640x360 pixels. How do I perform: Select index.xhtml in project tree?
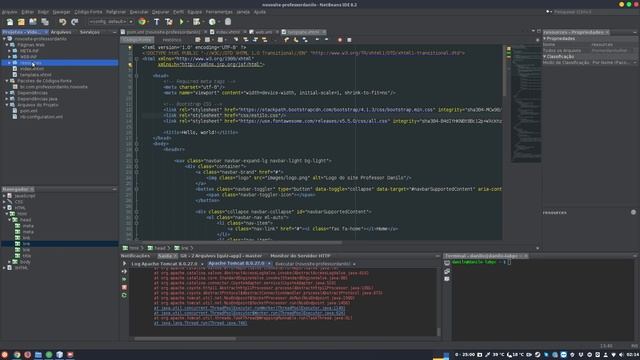coord(32,69)
